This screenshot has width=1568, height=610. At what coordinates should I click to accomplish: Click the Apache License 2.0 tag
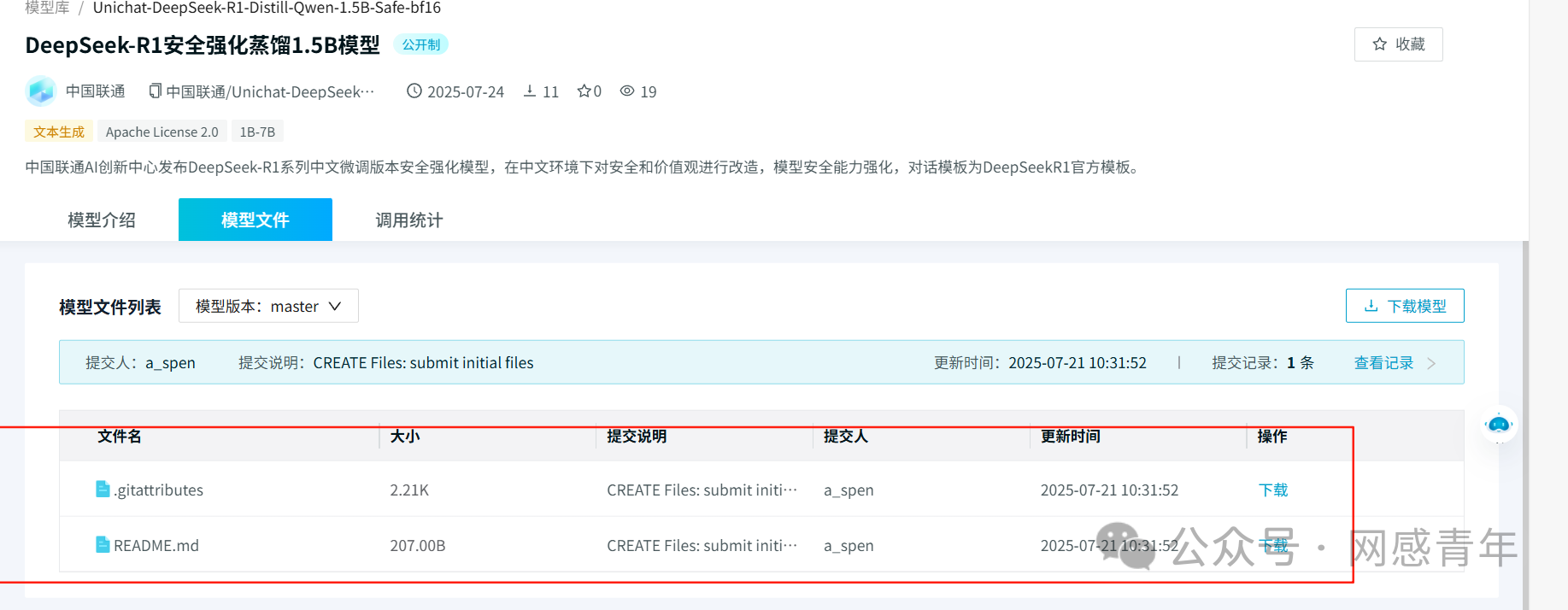[x=162, y=132]
